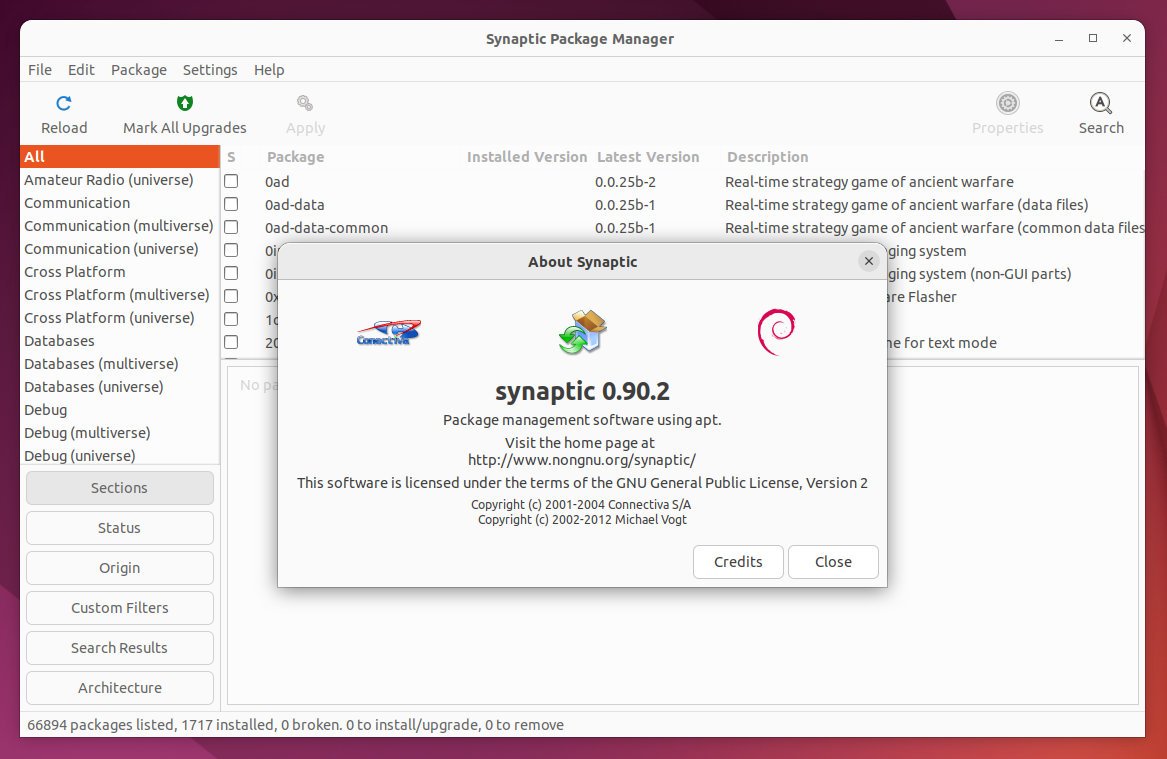Enable the 0ad-data-common checkbox
This screenshot has height=759, width=1167.
(231, 227)
